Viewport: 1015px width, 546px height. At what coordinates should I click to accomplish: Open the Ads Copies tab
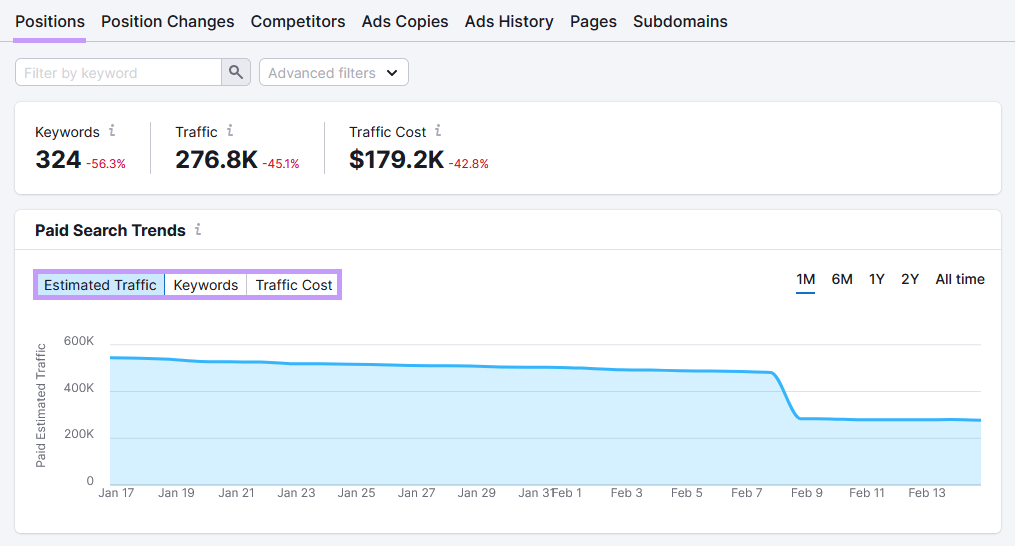(x=405, y=21)
